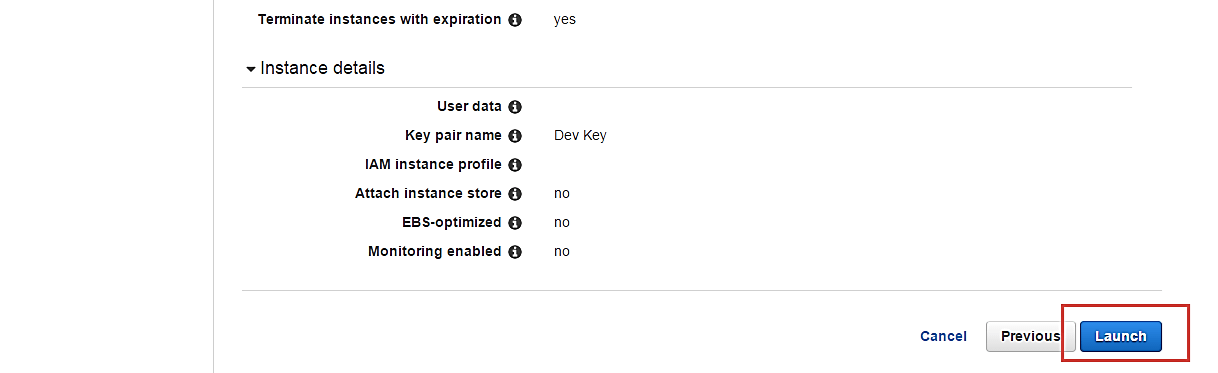Click the Monitoring enabled info icon
Screen dimensions: 1218x373
coord(515,252)
